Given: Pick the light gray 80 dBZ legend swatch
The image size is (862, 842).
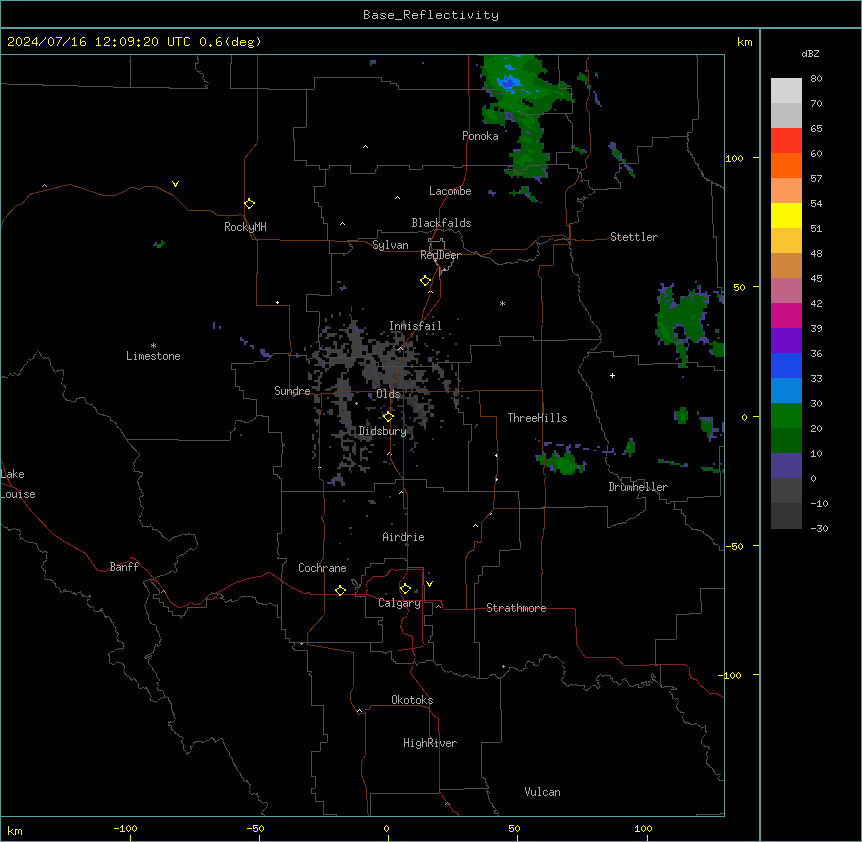Looking at the screenshot, I should point(786,90).
